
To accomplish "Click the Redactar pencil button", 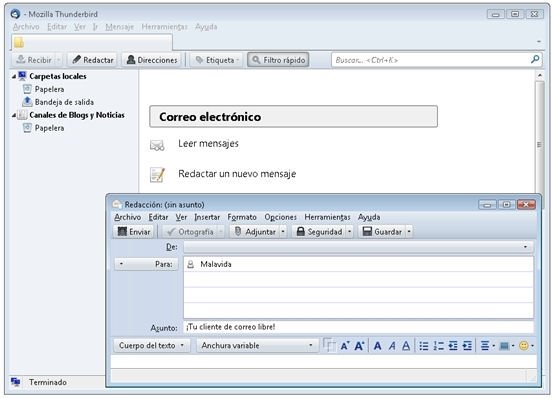I will tap(93, 60).
